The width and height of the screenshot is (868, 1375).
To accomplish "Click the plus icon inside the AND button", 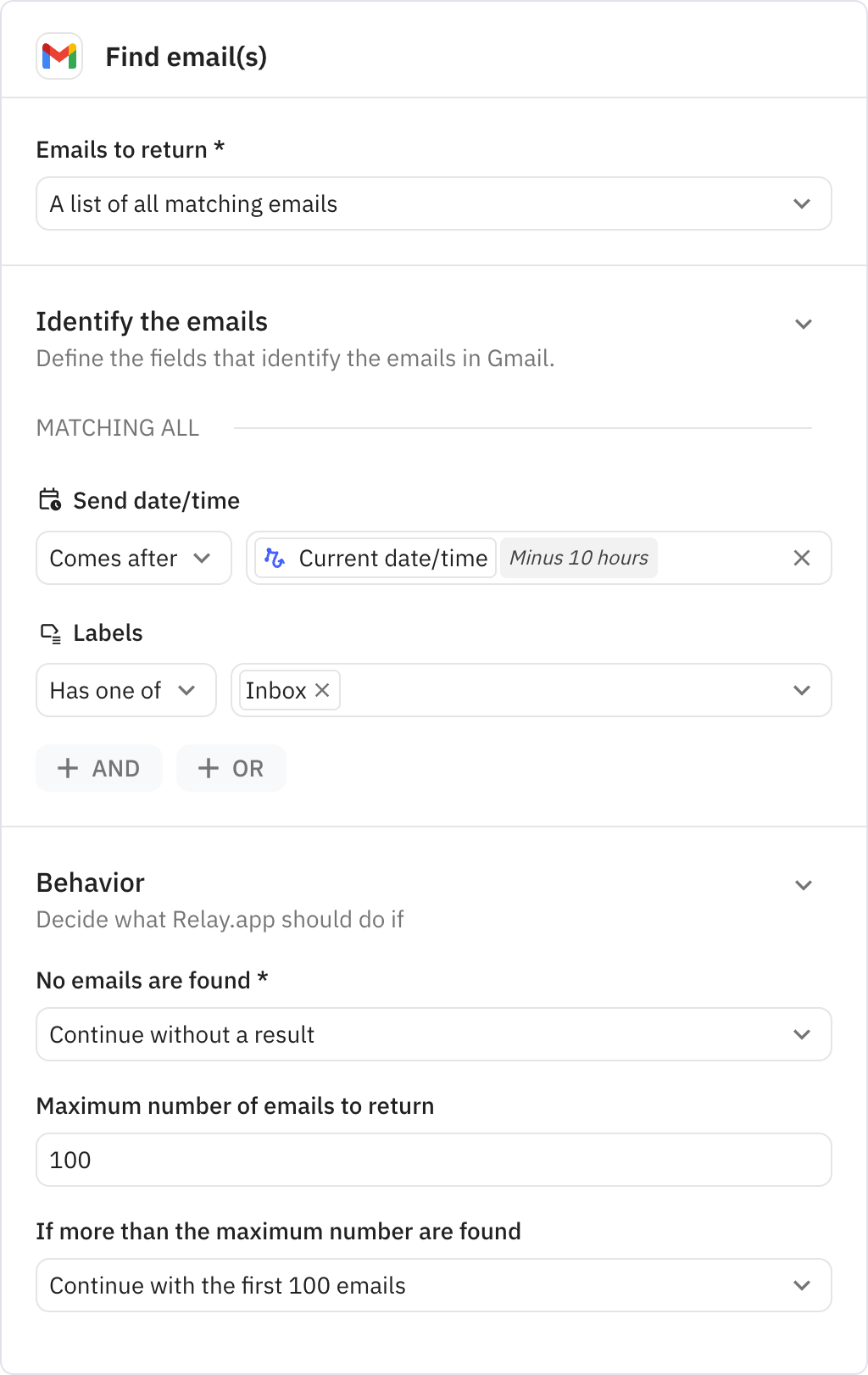I will [68, 768].
